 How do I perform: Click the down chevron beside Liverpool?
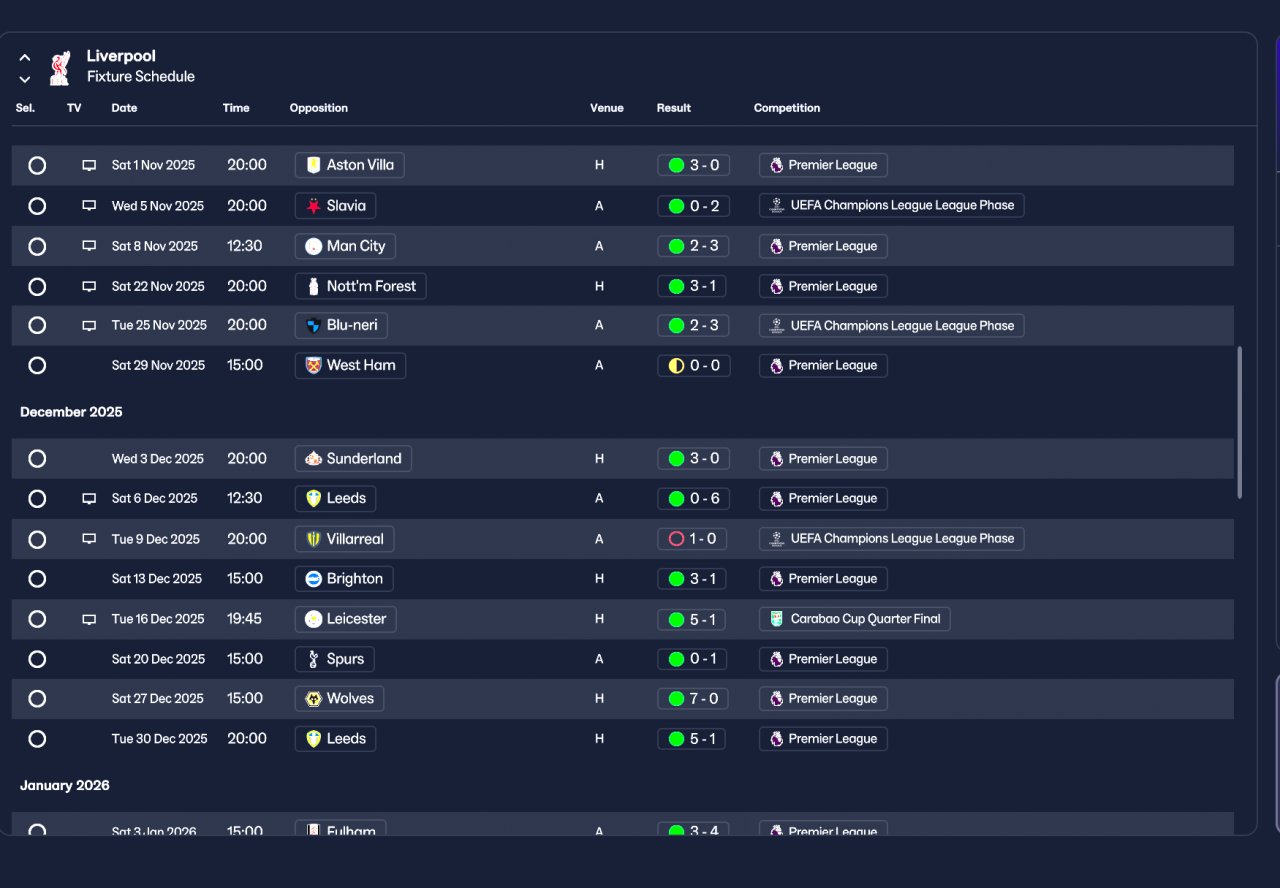click(25, 79)
